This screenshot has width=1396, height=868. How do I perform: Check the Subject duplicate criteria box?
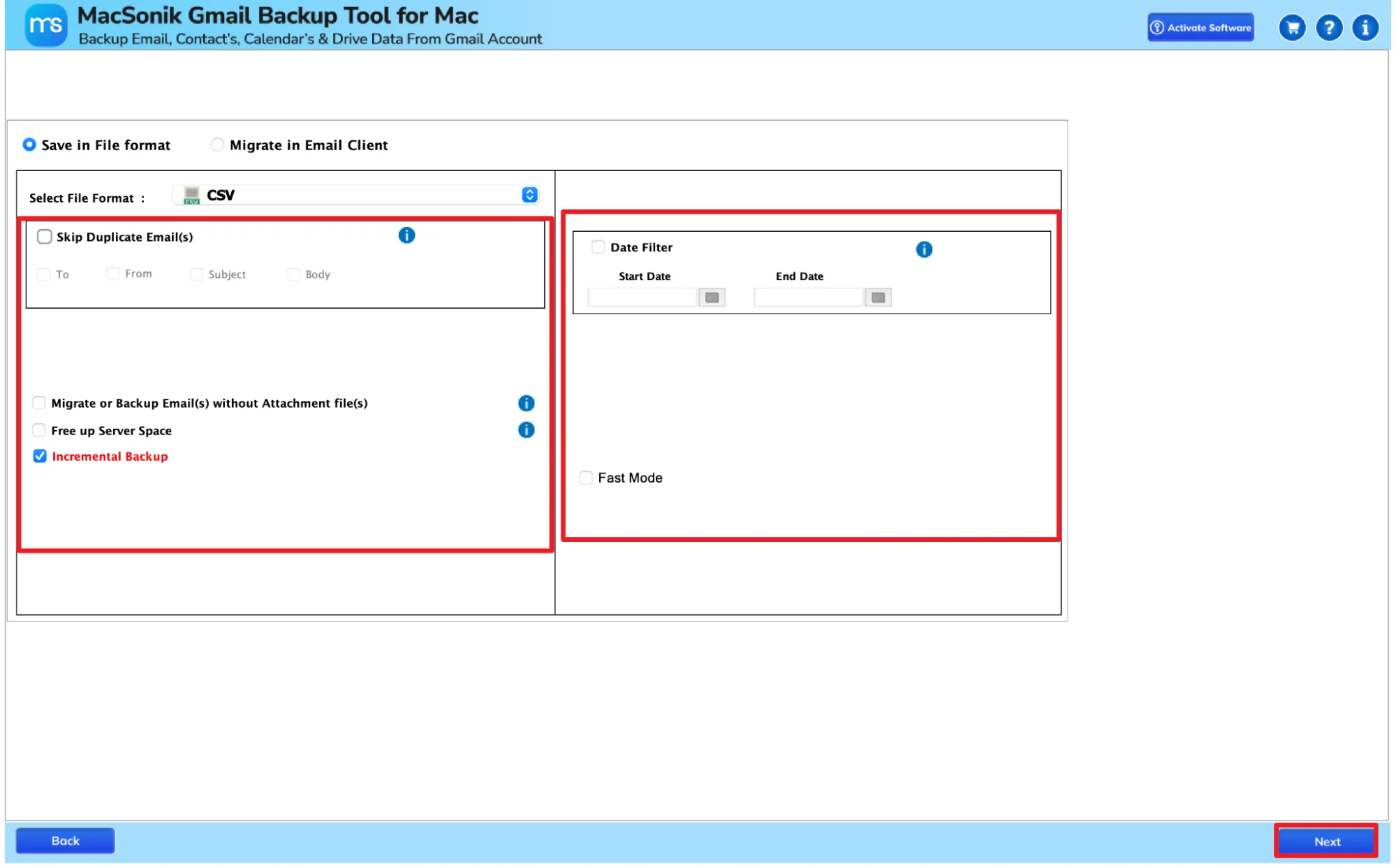click(196, 274)
